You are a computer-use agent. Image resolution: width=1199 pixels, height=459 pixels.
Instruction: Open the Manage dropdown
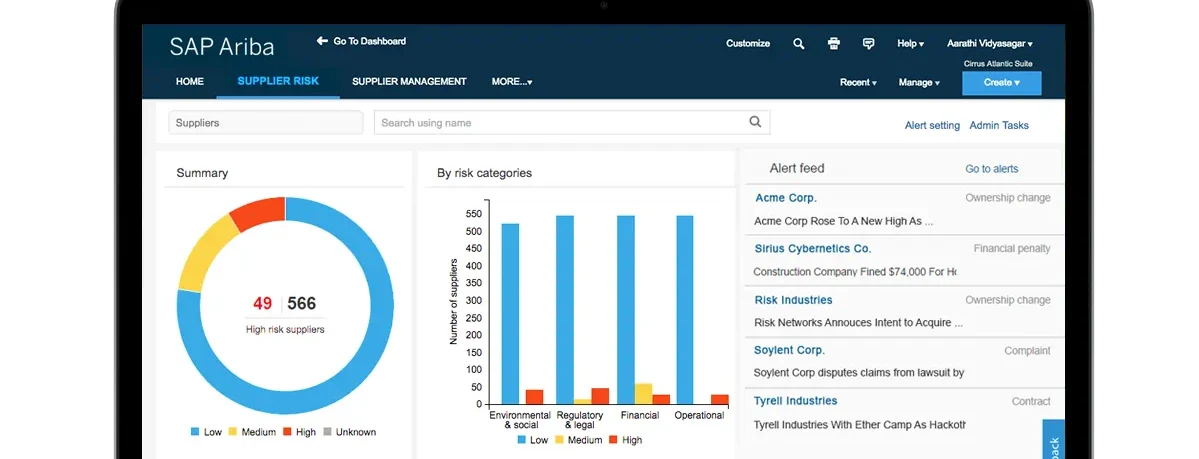(919, 83)
